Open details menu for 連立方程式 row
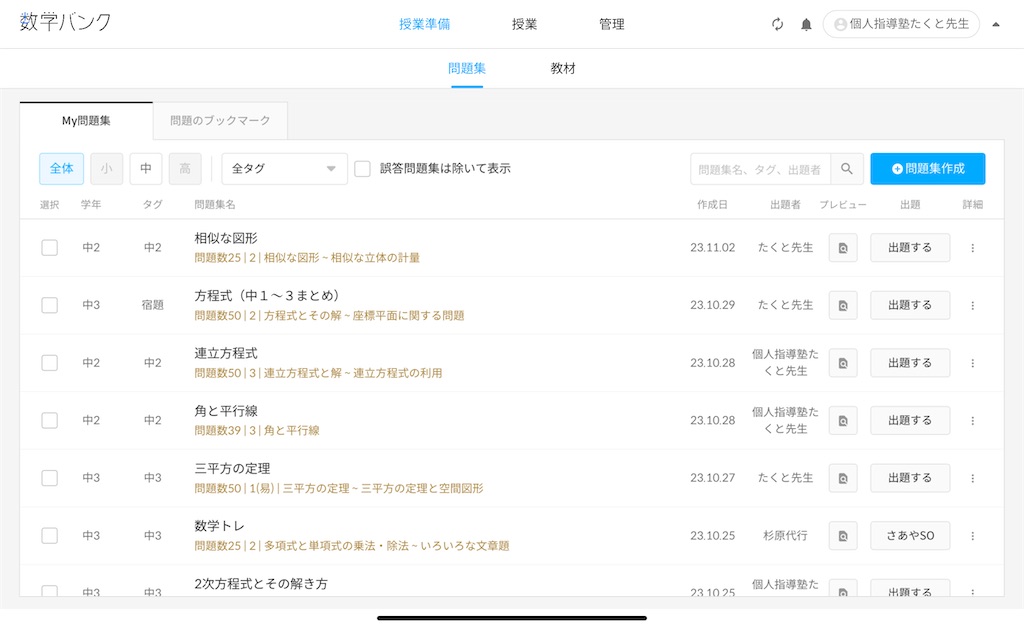1024x627 pixels. [972, 363]
